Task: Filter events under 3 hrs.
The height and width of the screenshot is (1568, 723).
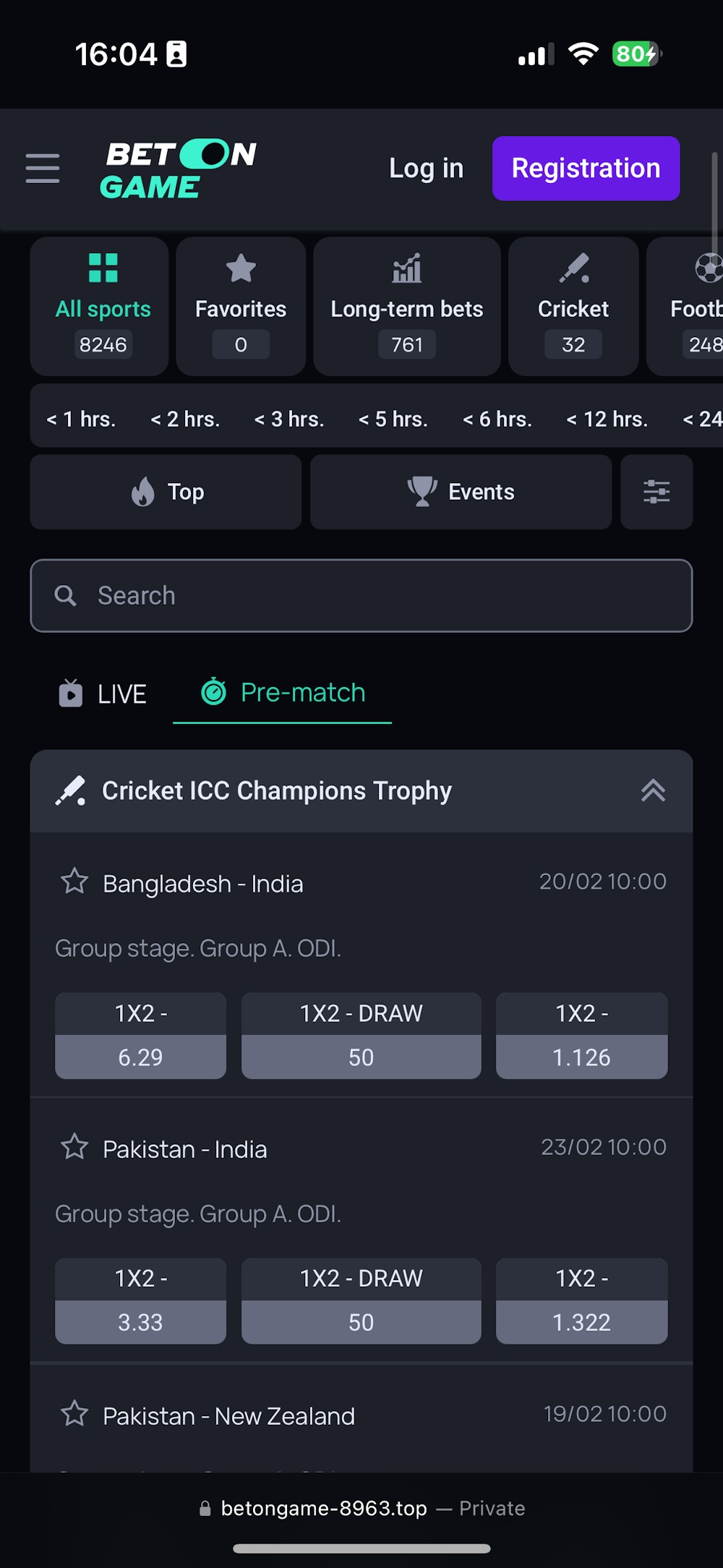Action: tap(288, 419)
